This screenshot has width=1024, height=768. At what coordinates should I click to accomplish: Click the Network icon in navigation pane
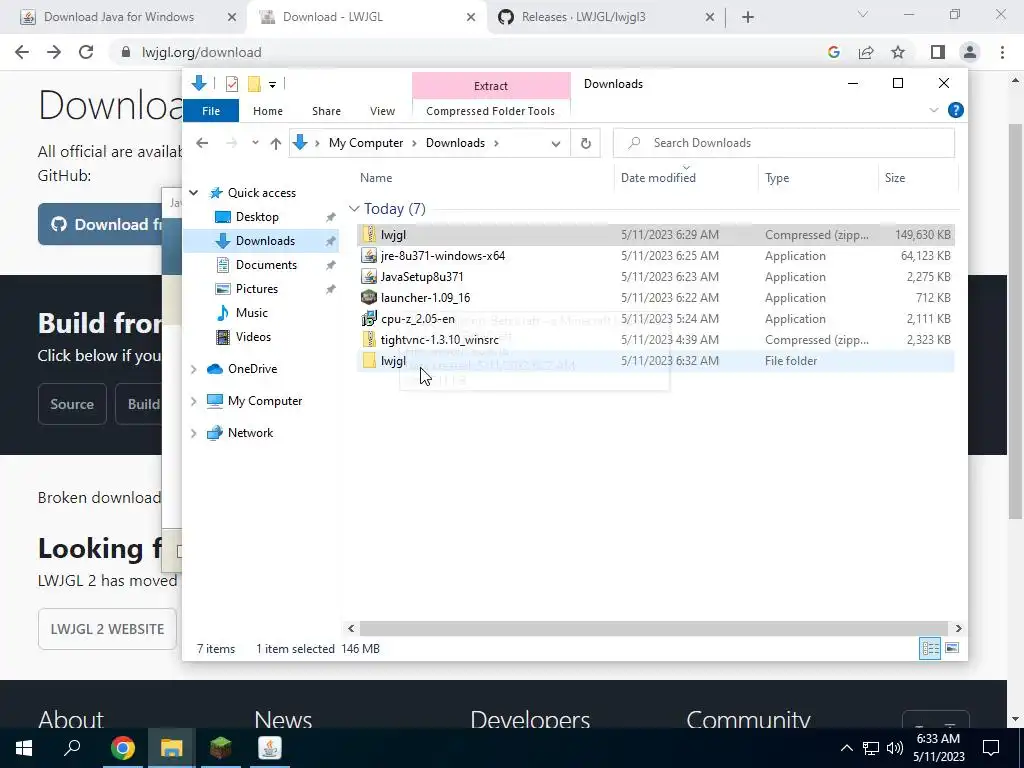tap(215, 433)
